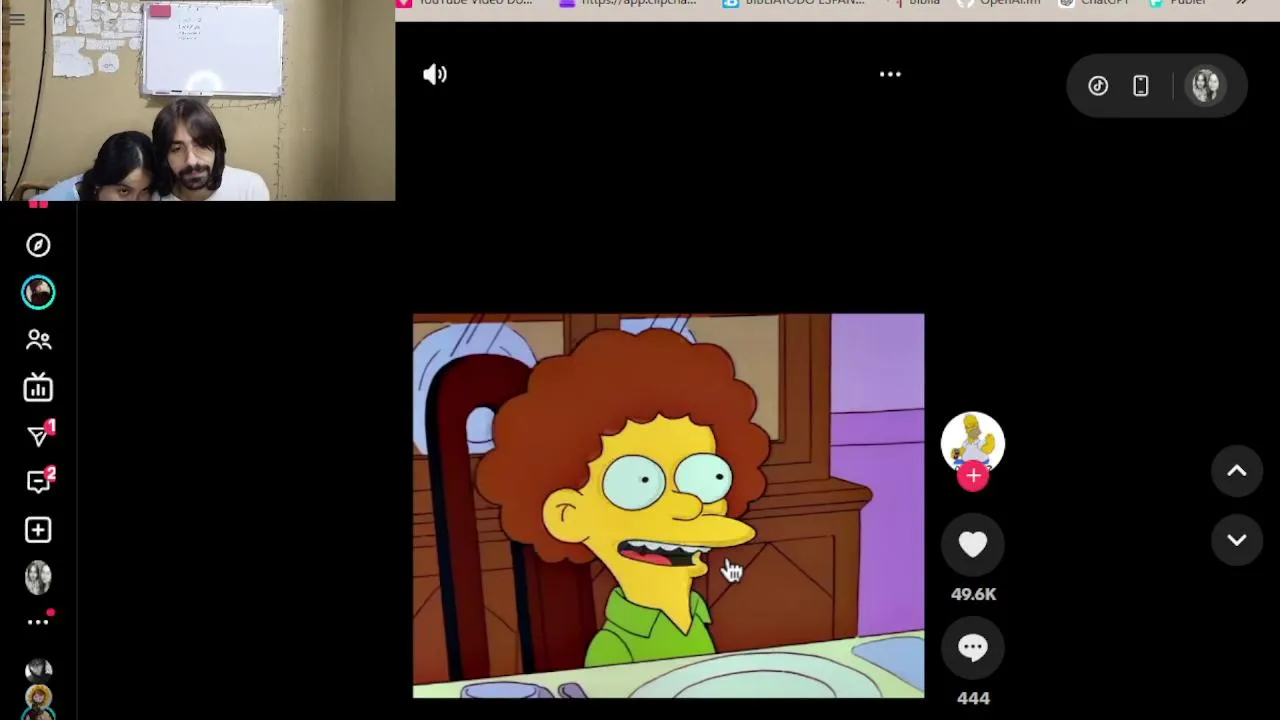The image size is (1280, 720).
Task: Open the BIBLIATODO ESPAN bookmark
Action: [x=794, y=3]
